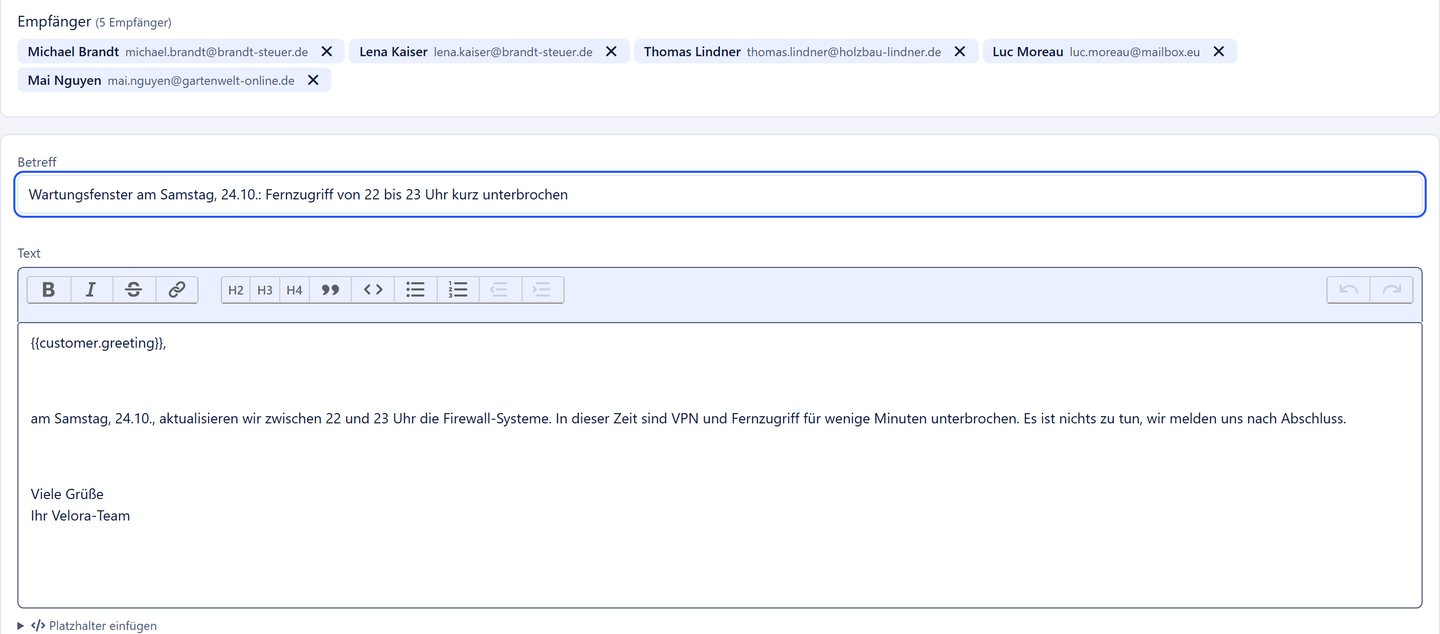Screen dimensions: 1440x634
Task: Click the Empfänger heading
Action: [x=54, y=21]
